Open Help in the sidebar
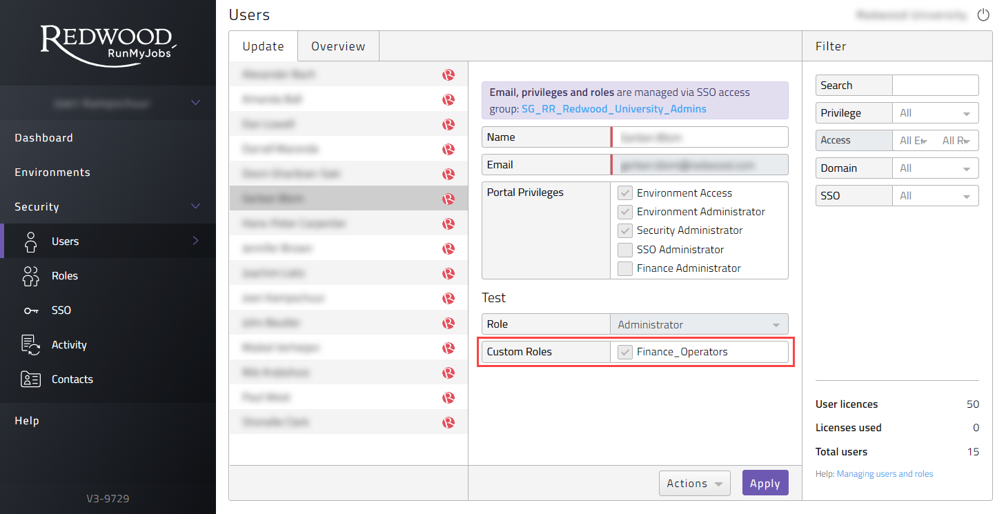Screen dimensions: 994x514 [x=27, y=421]
